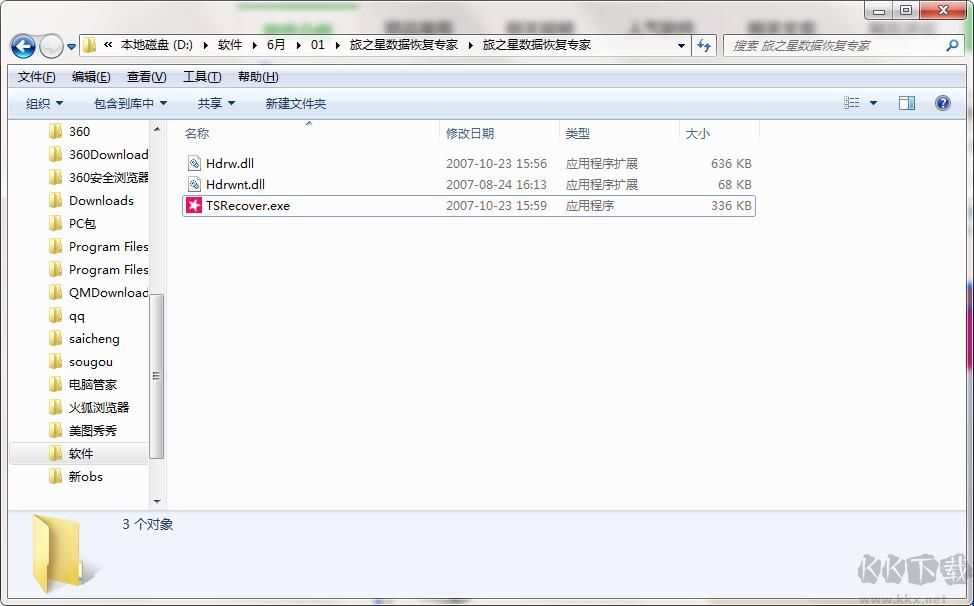This screenshot has width=974, height=606.
Task: Show the preview pane
Action: tap(907, 102)
